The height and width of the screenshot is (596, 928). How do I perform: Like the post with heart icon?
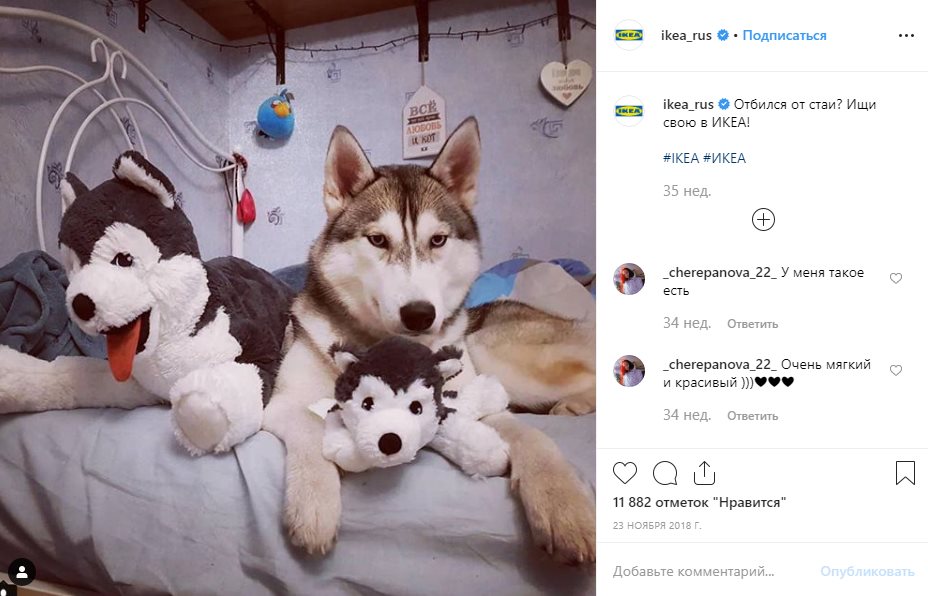pyautogui.click(x=625, y=472)
